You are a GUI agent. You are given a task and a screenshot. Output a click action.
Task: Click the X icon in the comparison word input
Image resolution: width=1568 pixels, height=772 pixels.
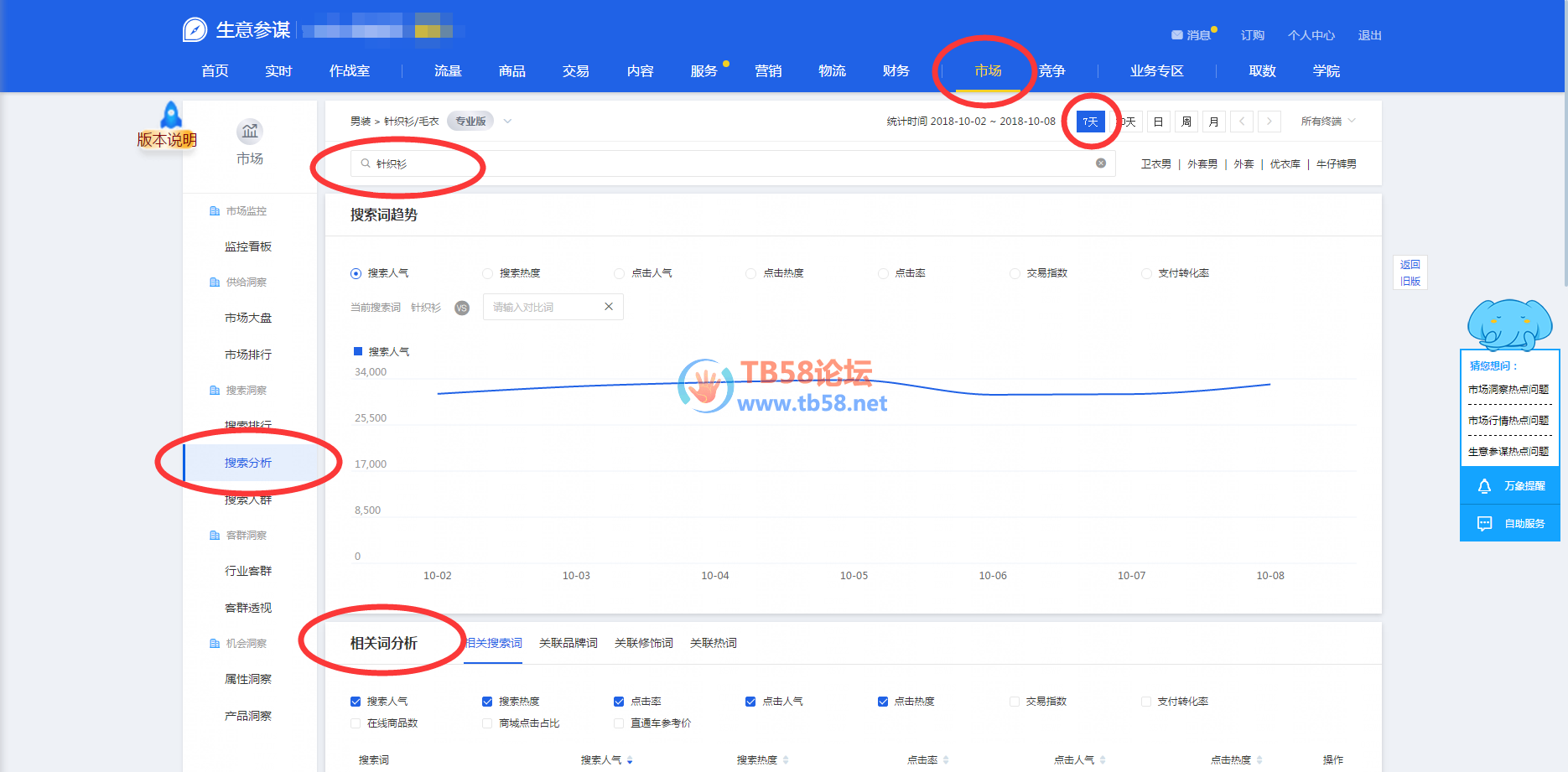pos(609,307)
